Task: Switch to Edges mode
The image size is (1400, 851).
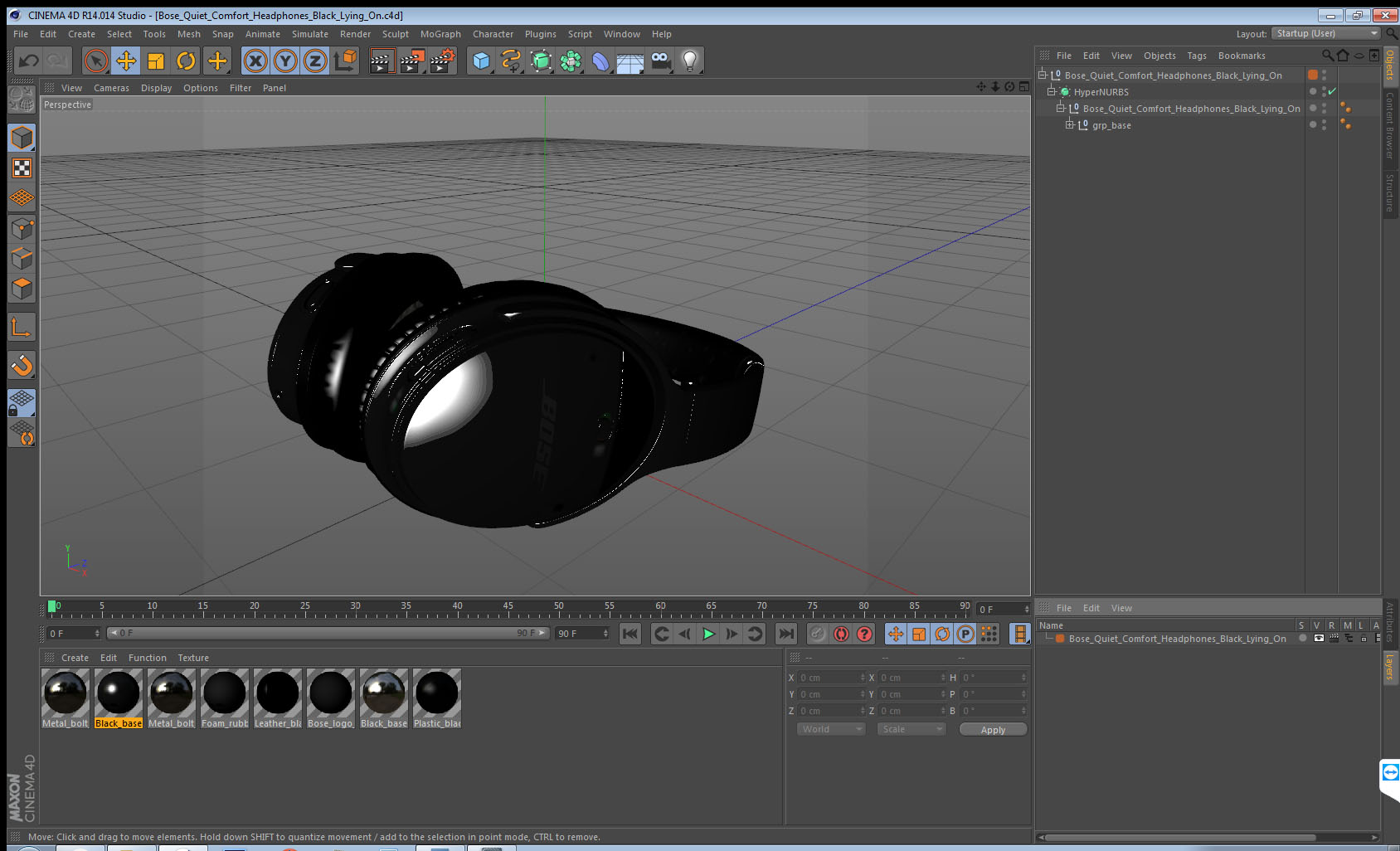Action: pyautogui.click(x=22, y=258)
